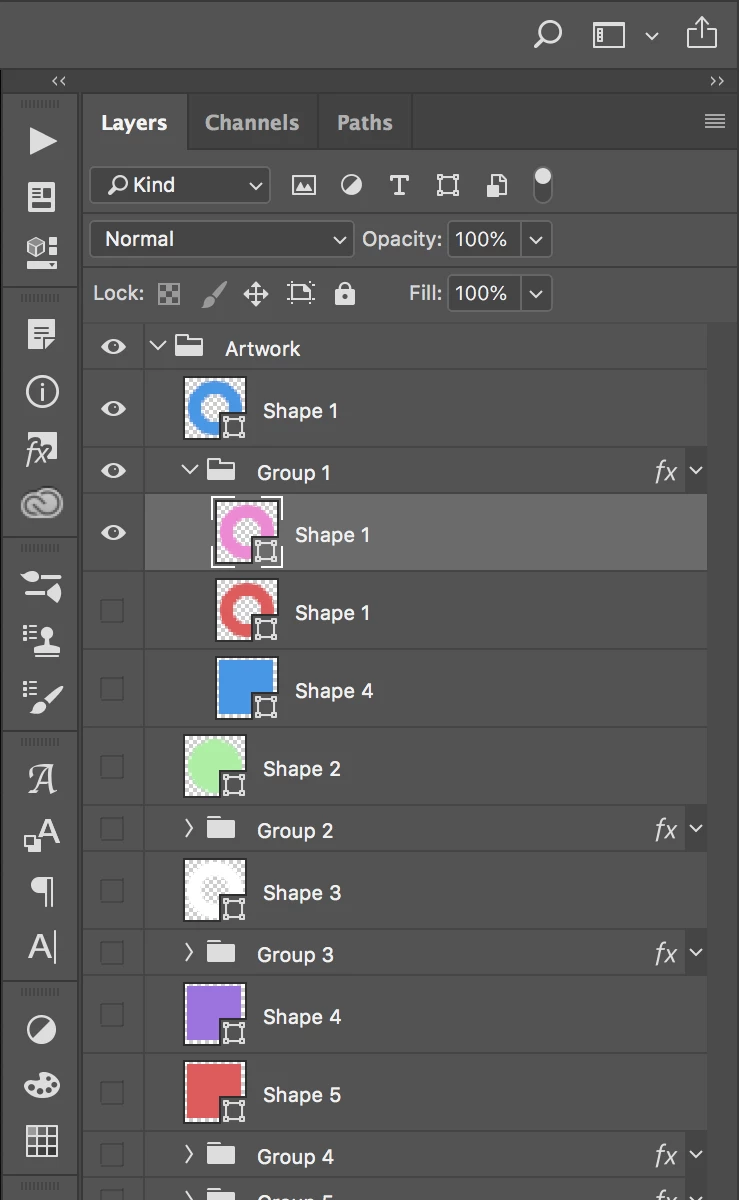This screenshot has width=739, height=1200.
Task: Open the Paragraph panel pilcrow icon
Action: pos(44,889)
